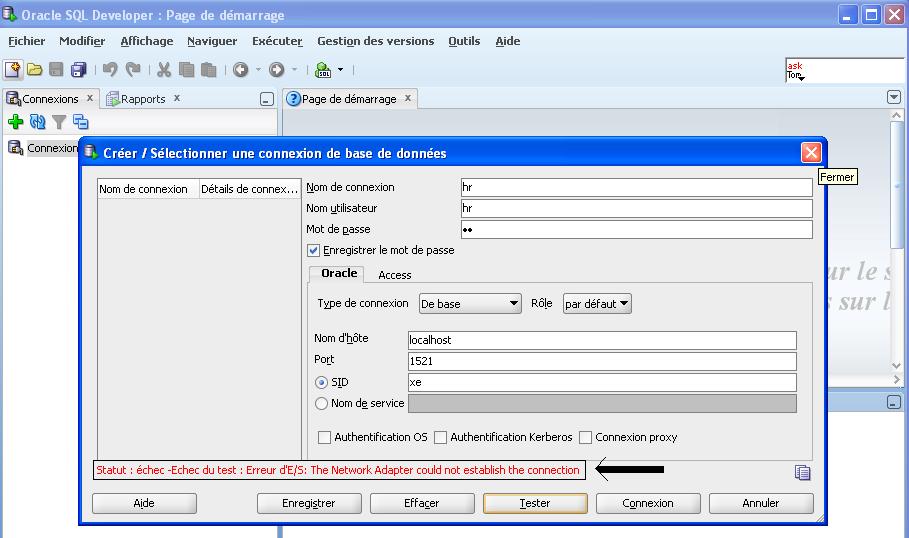
Task: Refresh connections with the blue arrows icon
Action: pos(37,122)
